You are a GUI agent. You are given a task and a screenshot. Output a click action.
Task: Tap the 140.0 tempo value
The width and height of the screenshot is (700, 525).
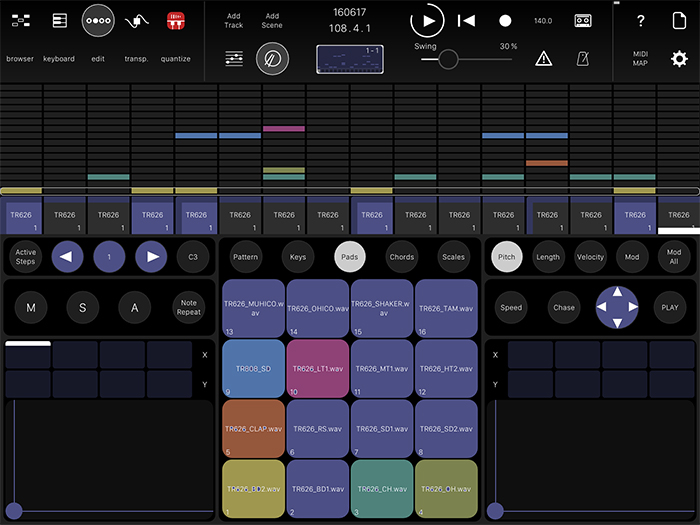543,21
